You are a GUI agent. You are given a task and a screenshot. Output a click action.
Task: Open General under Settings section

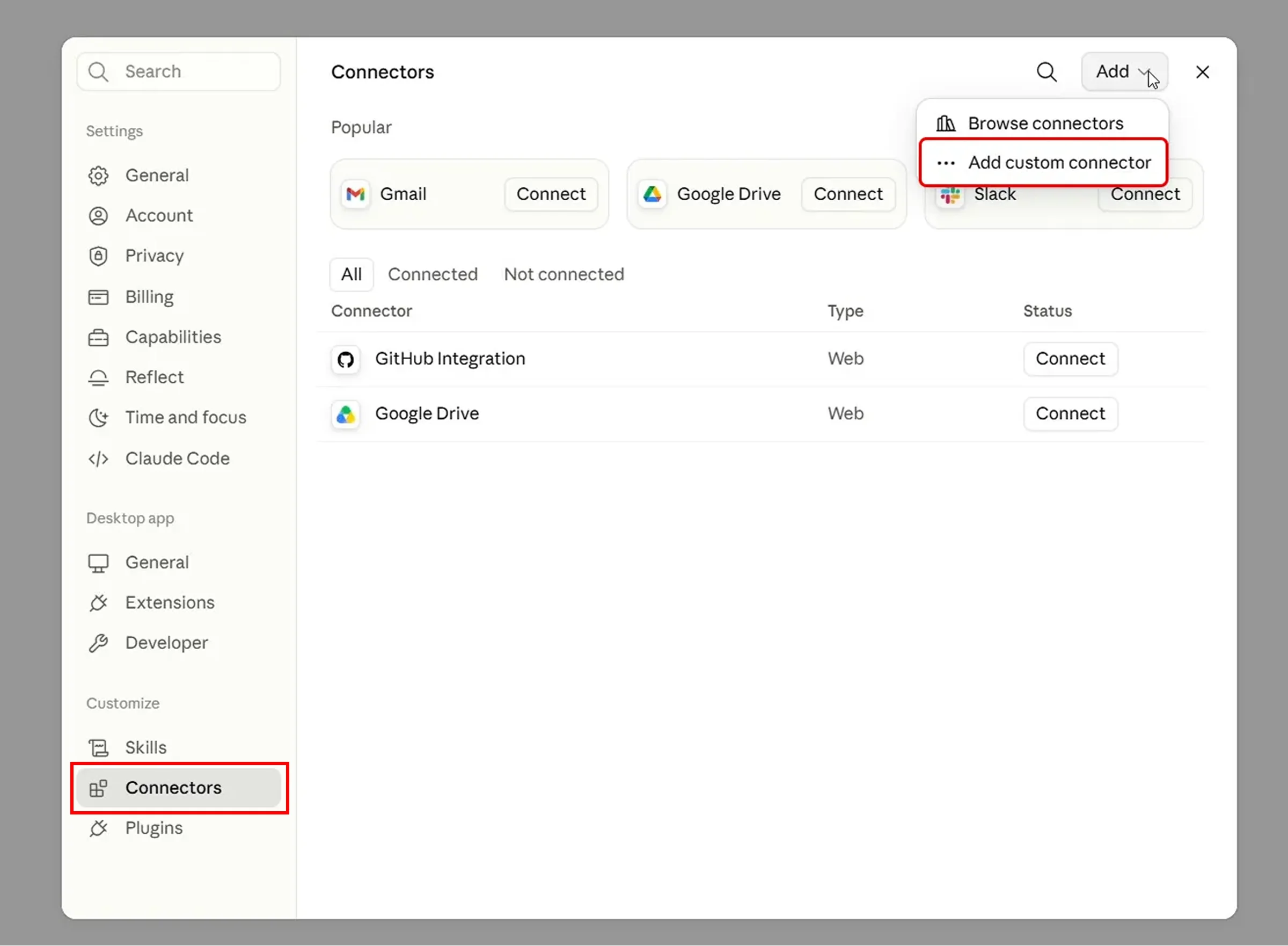[x=179, y=175]
